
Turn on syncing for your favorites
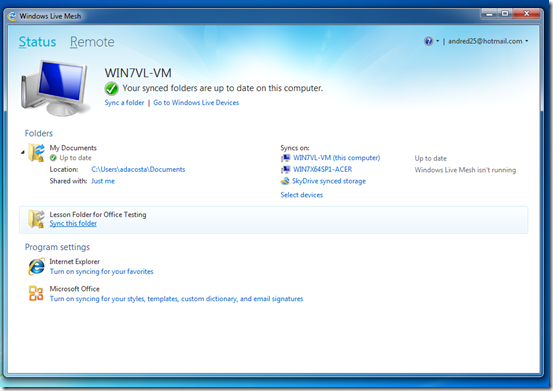(x=102, y=271)
